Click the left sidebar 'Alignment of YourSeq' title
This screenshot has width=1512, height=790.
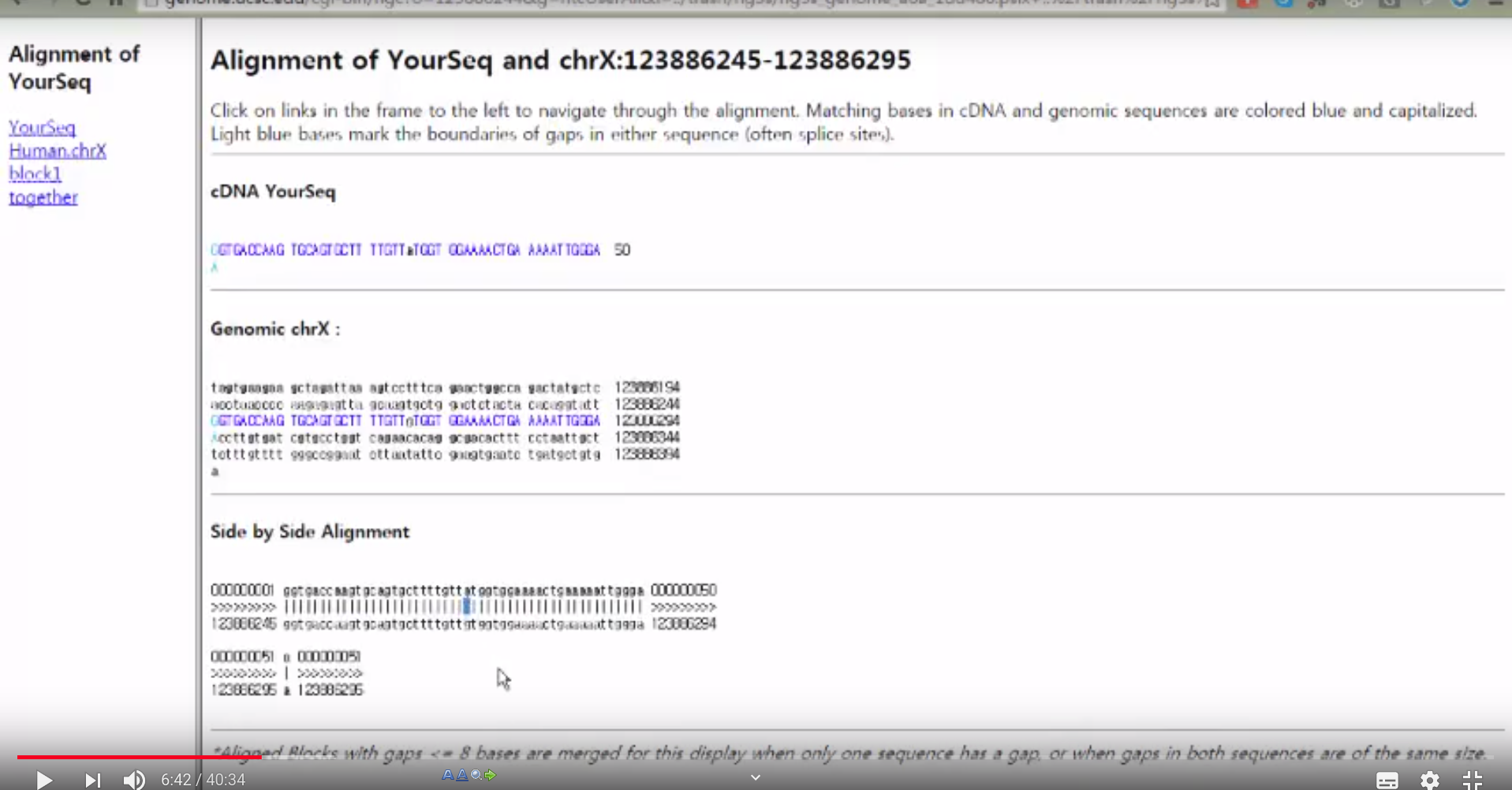point(74,68)
